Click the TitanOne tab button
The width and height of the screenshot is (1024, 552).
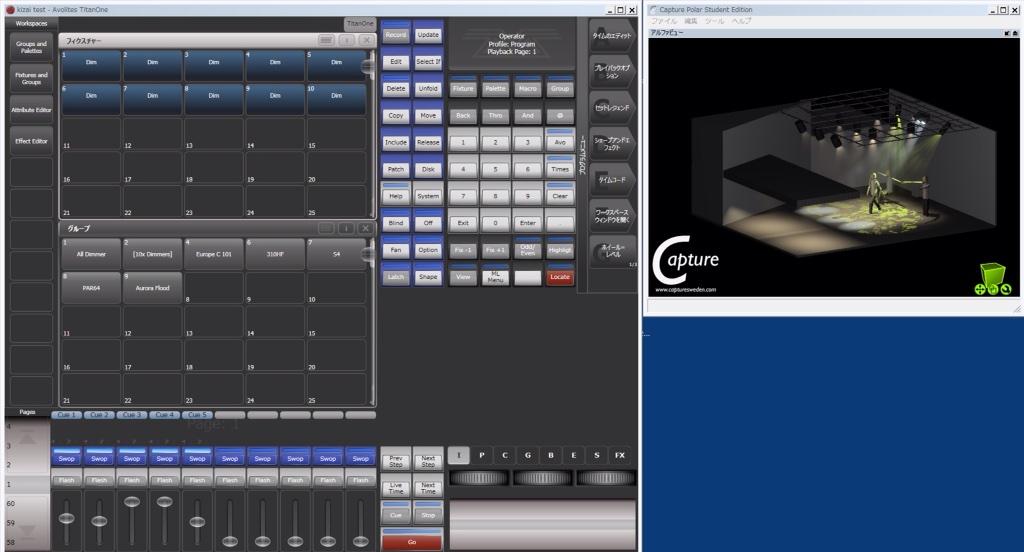click(x=360, y=24)
